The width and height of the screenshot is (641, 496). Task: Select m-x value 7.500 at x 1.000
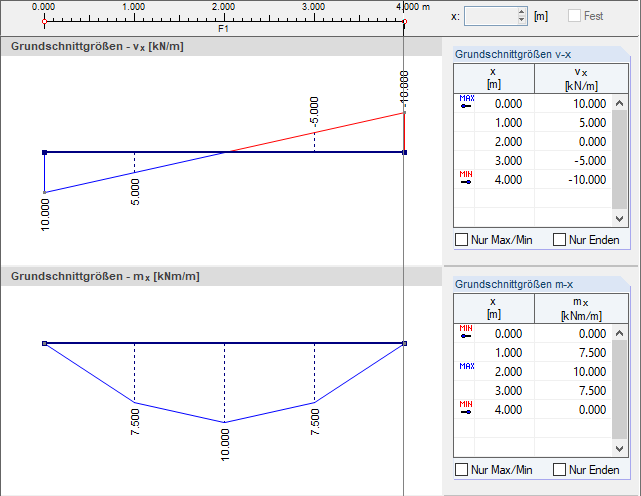[x=573, y=352]
